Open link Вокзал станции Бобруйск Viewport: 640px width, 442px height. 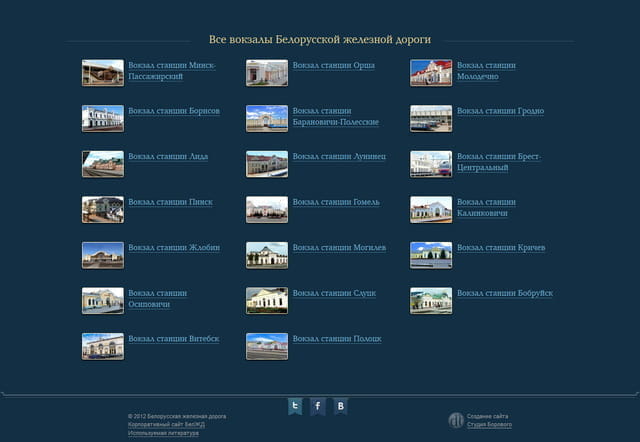point(505,293)
